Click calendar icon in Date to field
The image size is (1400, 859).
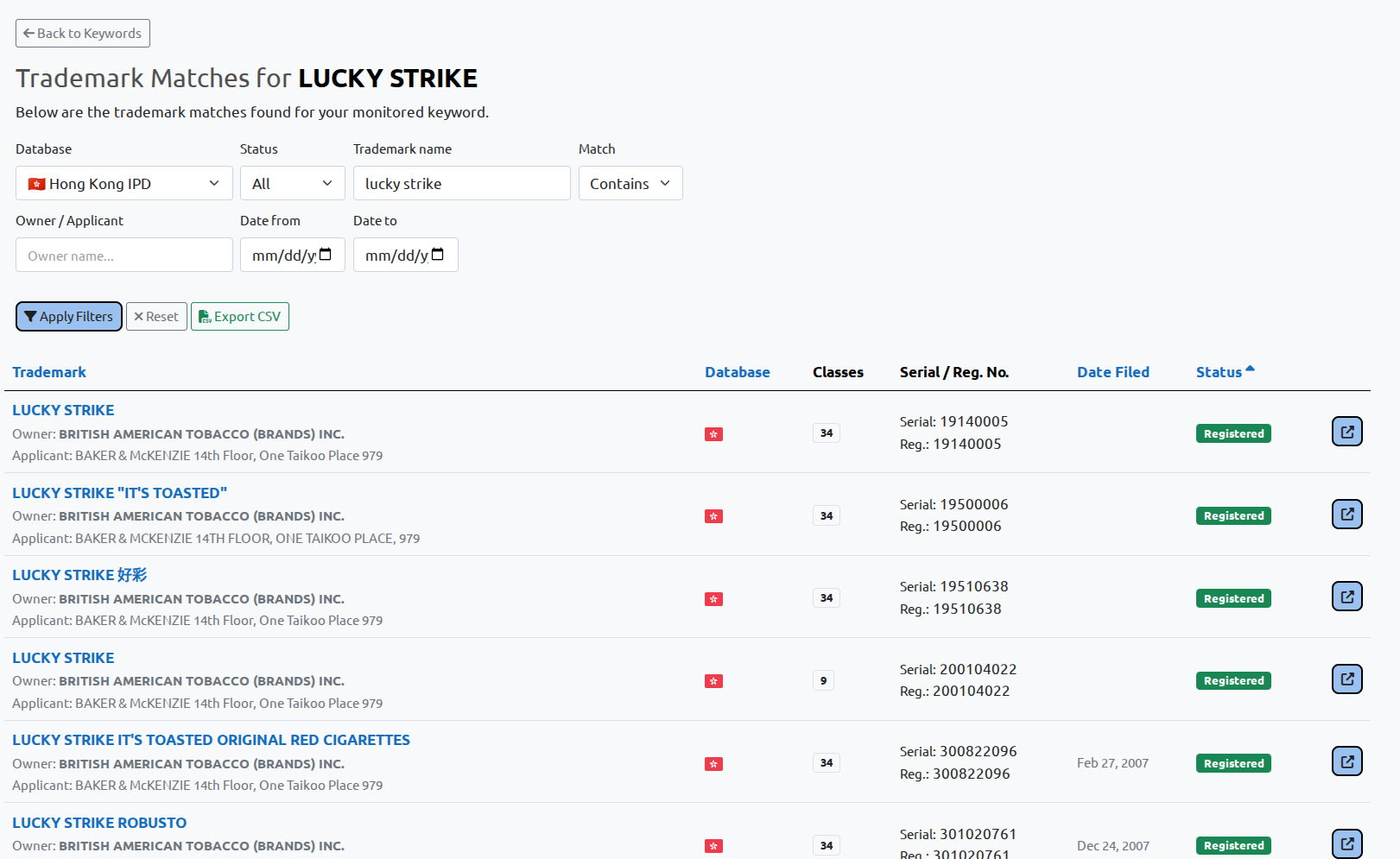coord(438,255)
